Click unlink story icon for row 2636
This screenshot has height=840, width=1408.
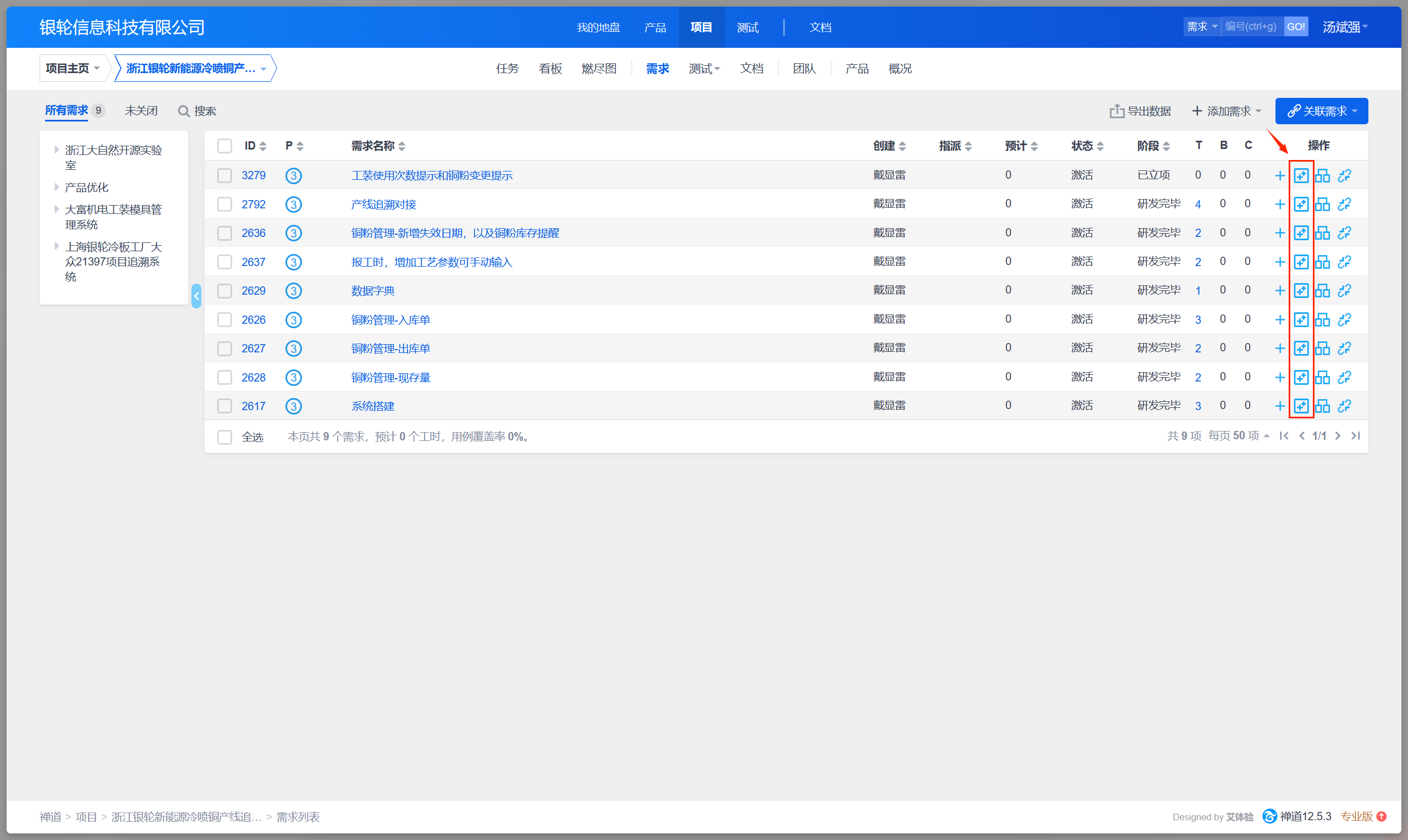click(1344, 233)
